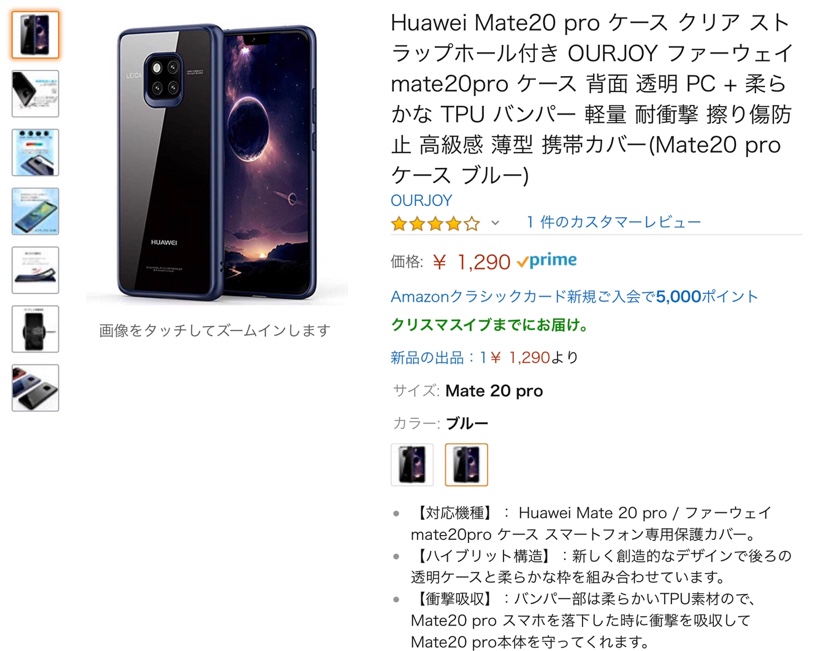View the second thumbnail showing black case
828x651 pixels.
tap(35, 93)
